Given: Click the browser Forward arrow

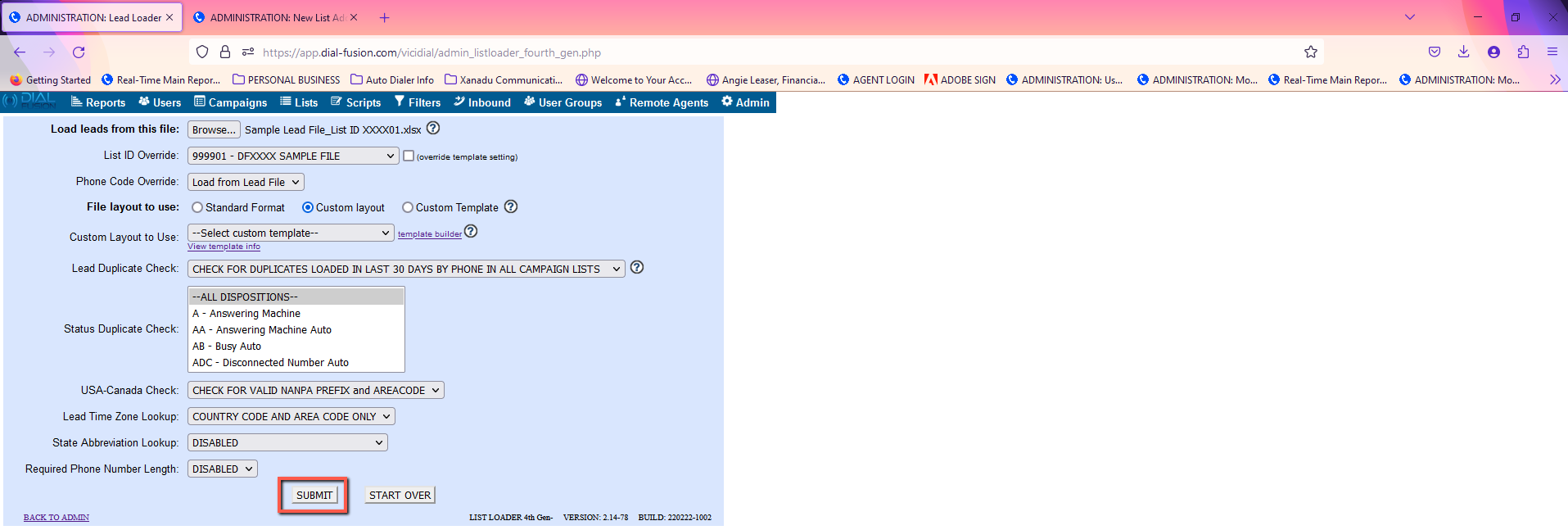Looking at the screenshot, I should 49,52.
